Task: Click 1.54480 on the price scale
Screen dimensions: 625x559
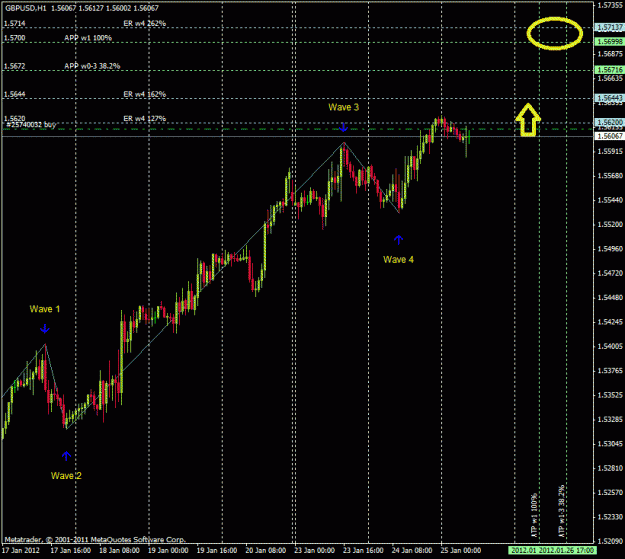Action: pyautogui.click(x=610, y=297)
